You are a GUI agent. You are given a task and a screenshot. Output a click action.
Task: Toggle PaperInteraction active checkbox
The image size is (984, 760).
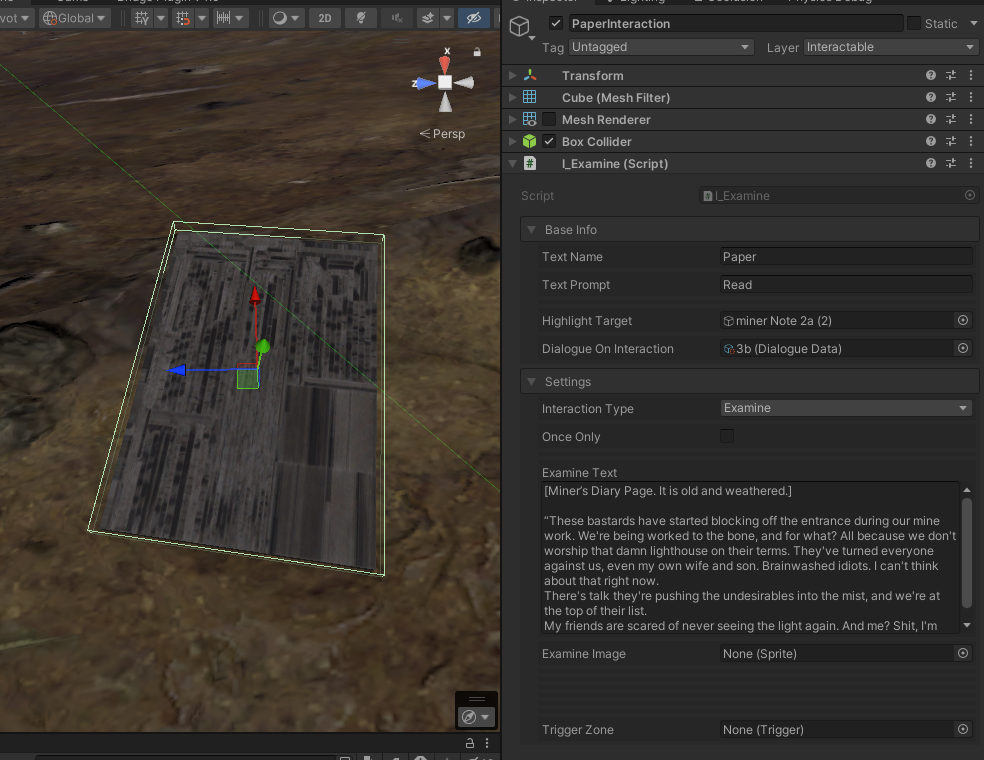(555, 24)
